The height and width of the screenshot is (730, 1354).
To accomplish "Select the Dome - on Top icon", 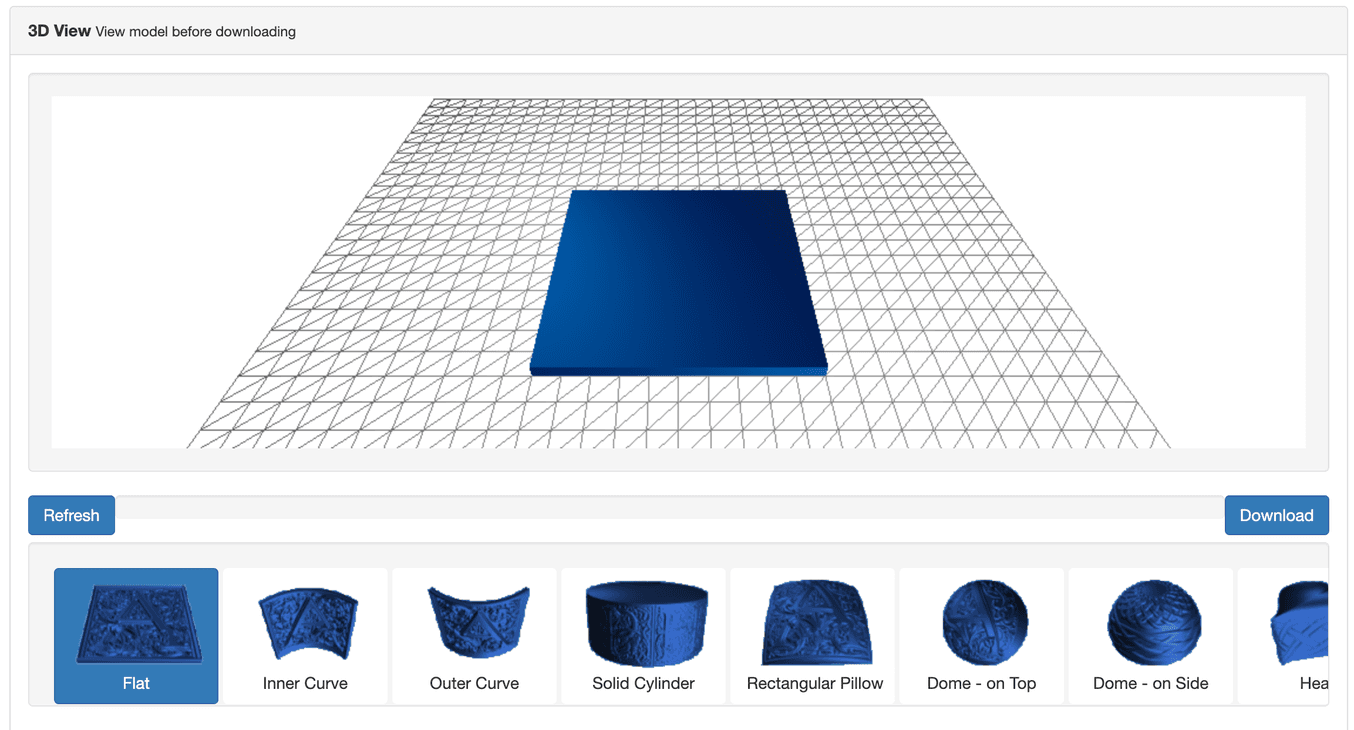I will point(982,622).
